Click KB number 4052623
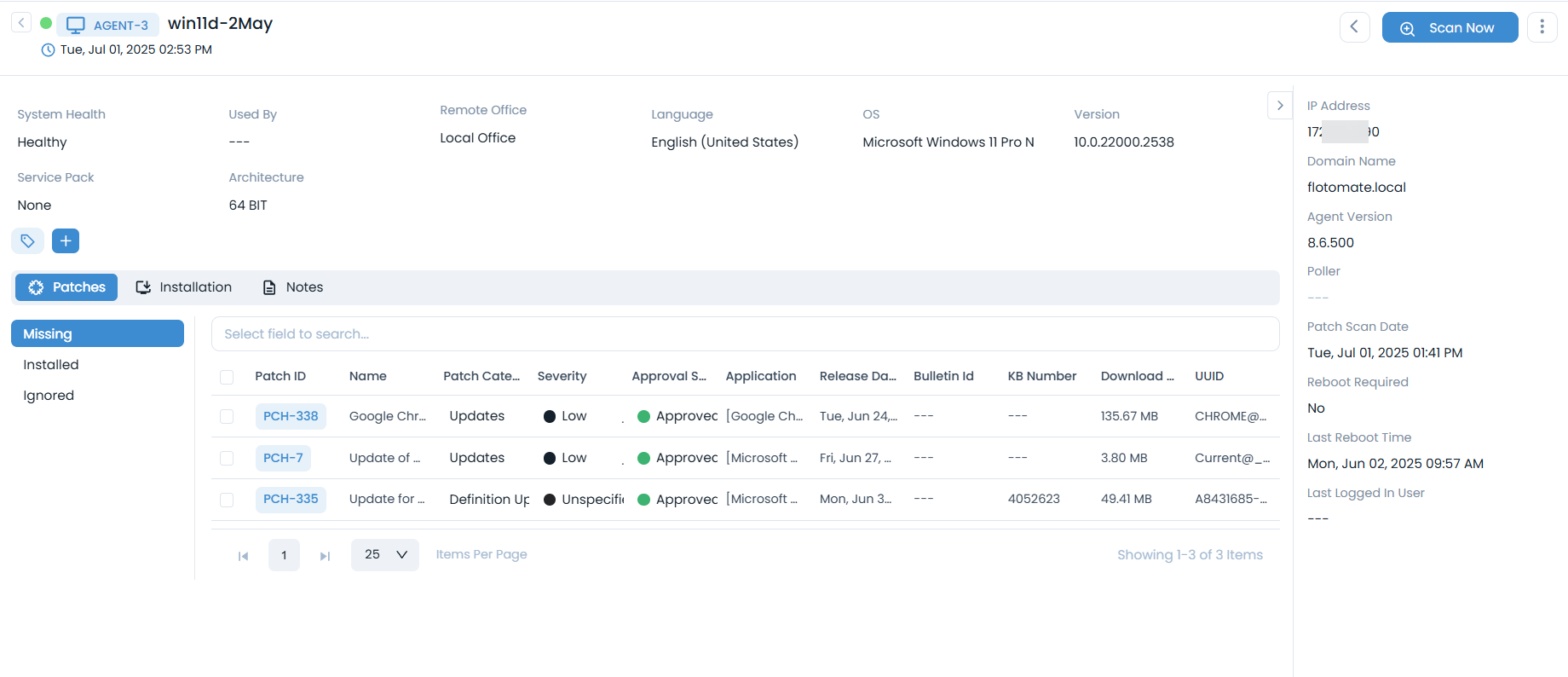The image size is (1568, 677). click(1034, 499)
